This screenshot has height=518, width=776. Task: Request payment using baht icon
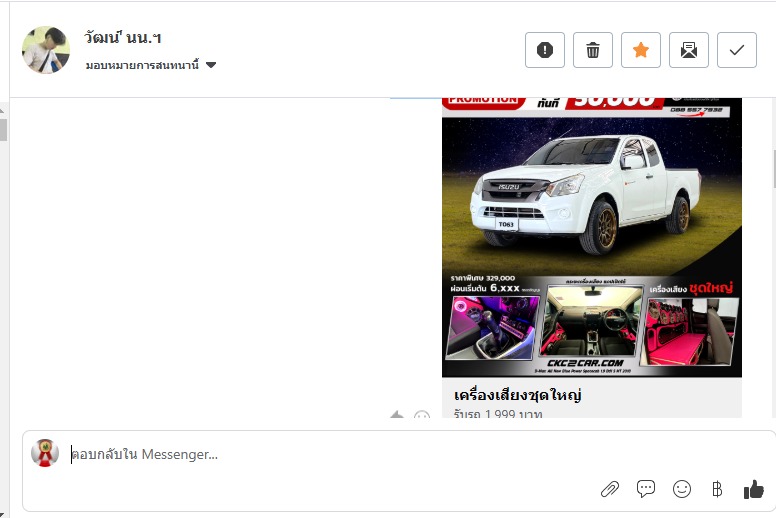[x=717, y=489]
